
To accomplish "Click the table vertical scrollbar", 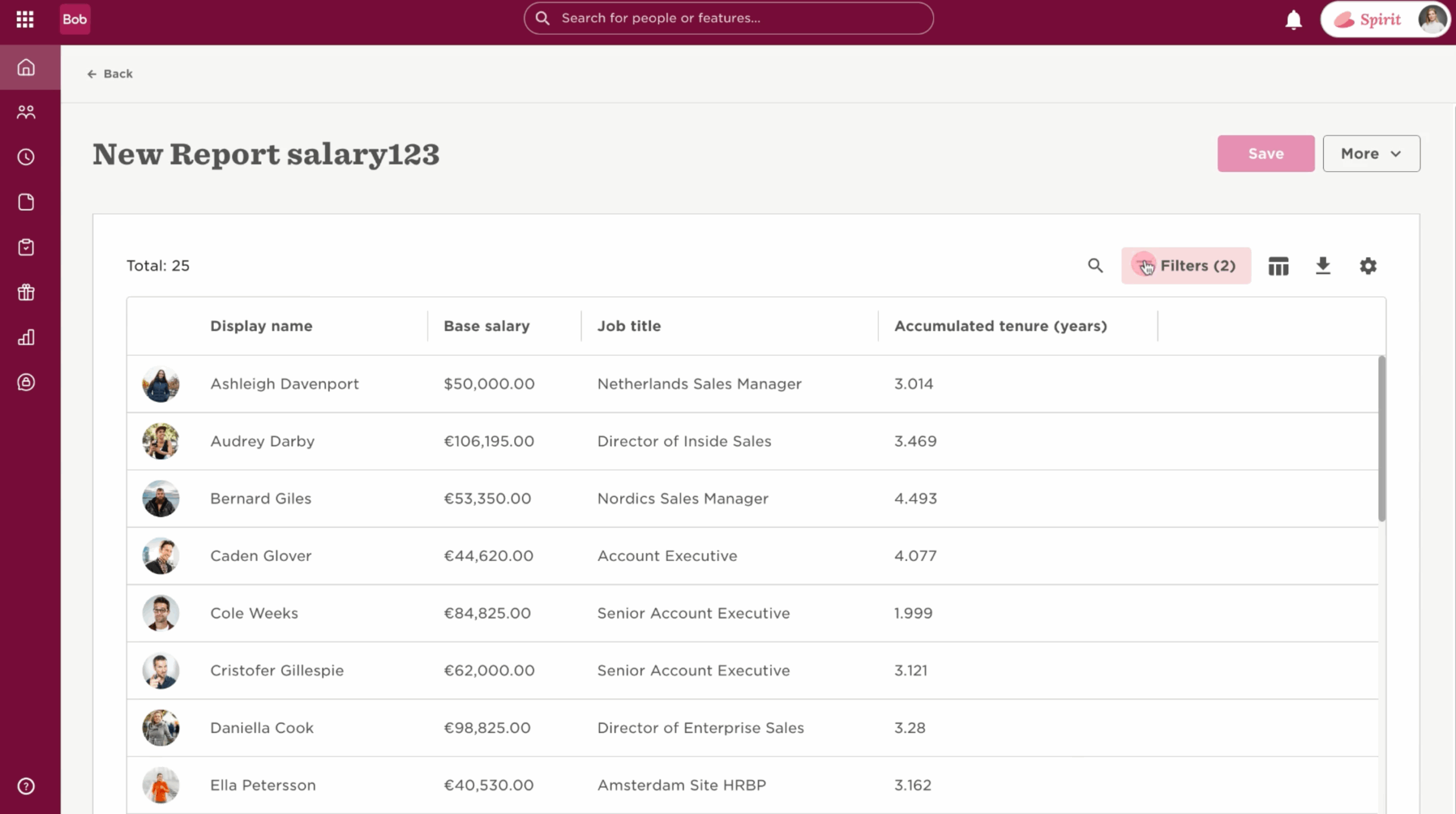I will pyautogui.click(x=1382, y=438).
